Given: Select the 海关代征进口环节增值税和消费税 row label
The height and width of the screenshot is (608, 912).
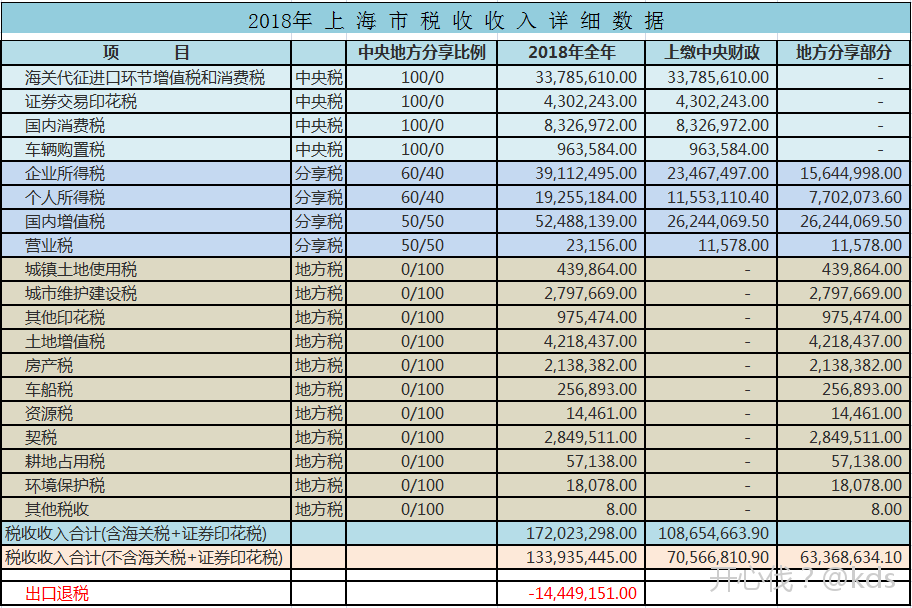Looking at the screenshot, I should point(145,77).
